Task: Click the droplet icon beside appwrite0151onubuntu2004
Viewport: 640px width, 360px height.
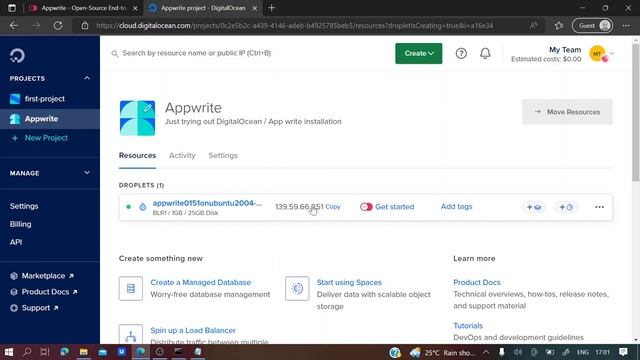Action: click(142, 207)
